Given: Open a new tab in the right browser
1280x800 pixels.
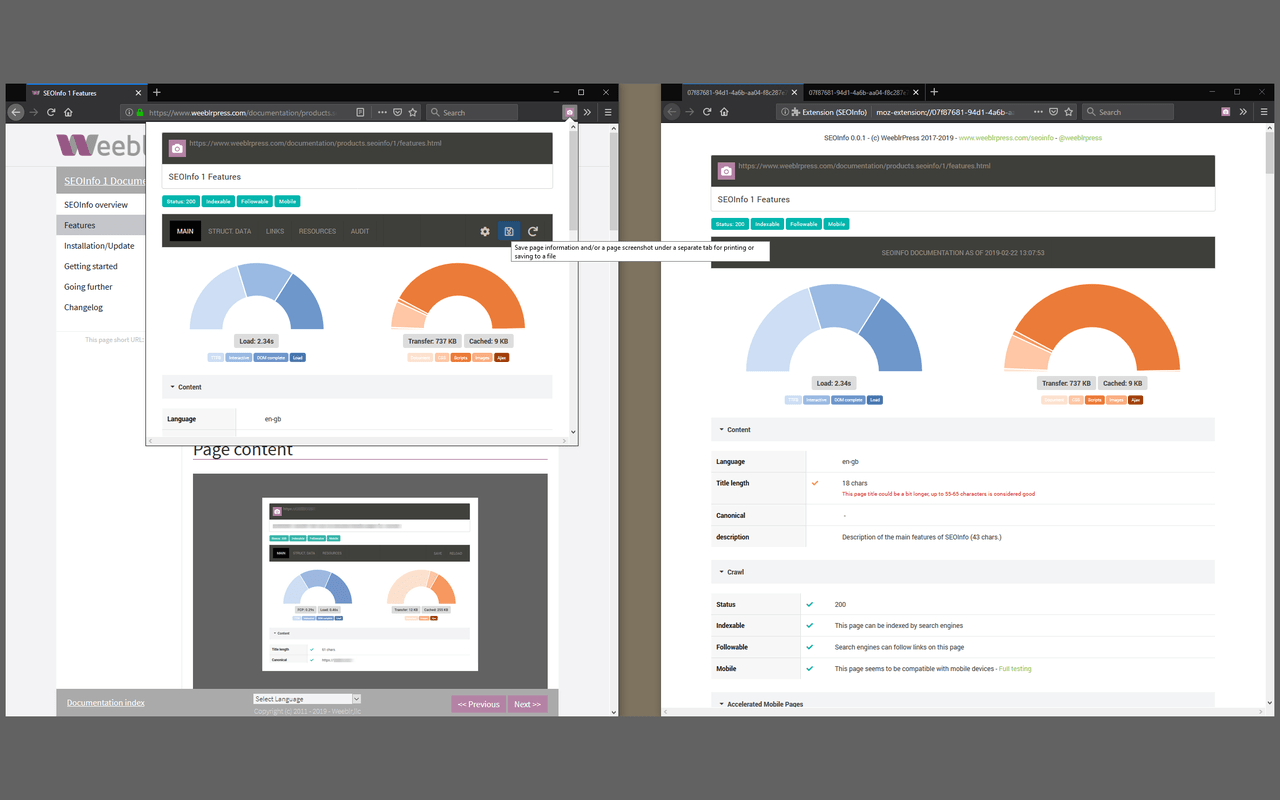Looking at the screenshot, I should pos(934,92).
